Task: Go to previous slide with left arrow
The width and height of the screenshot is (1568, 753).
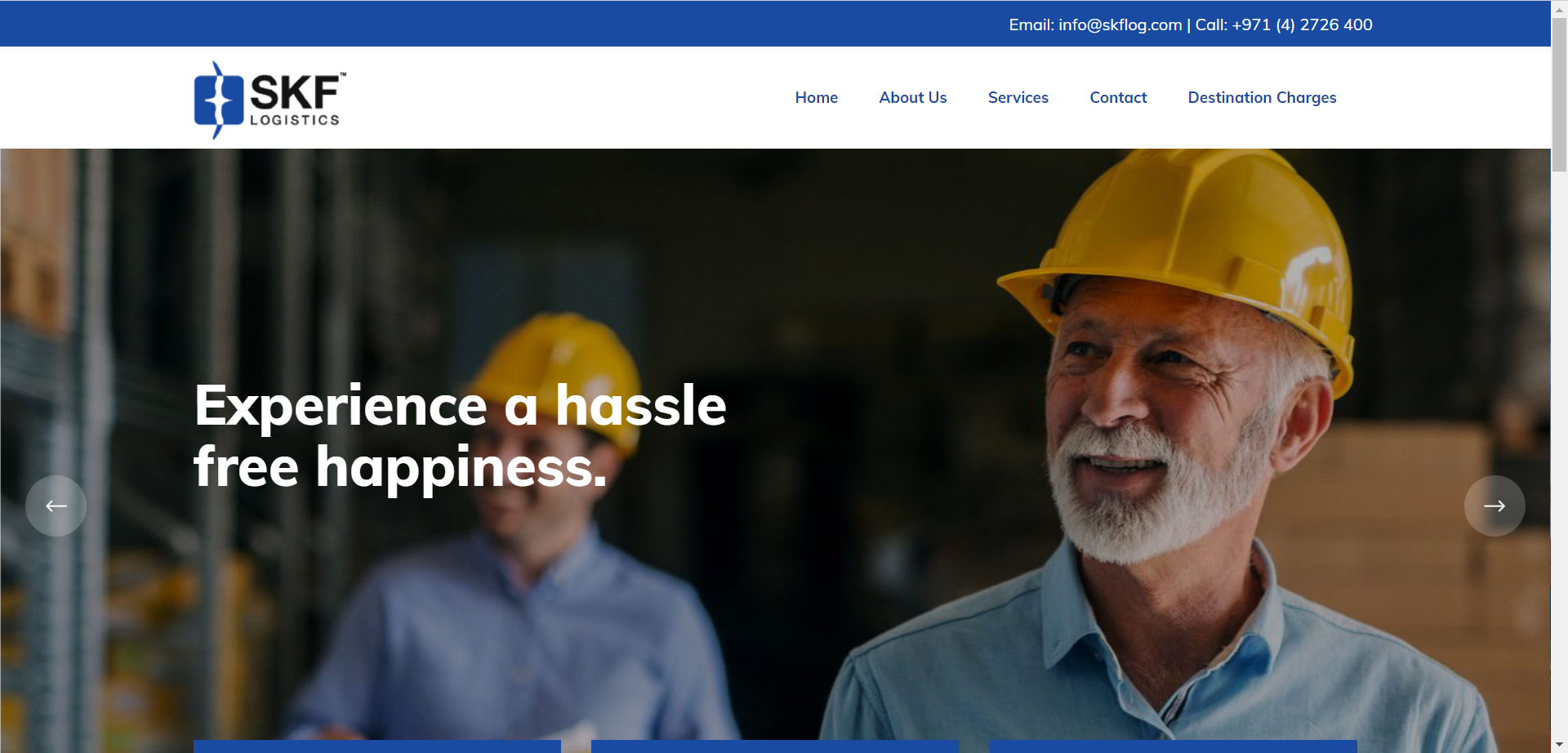Action: pyautogui.click(x=56, y=506)
